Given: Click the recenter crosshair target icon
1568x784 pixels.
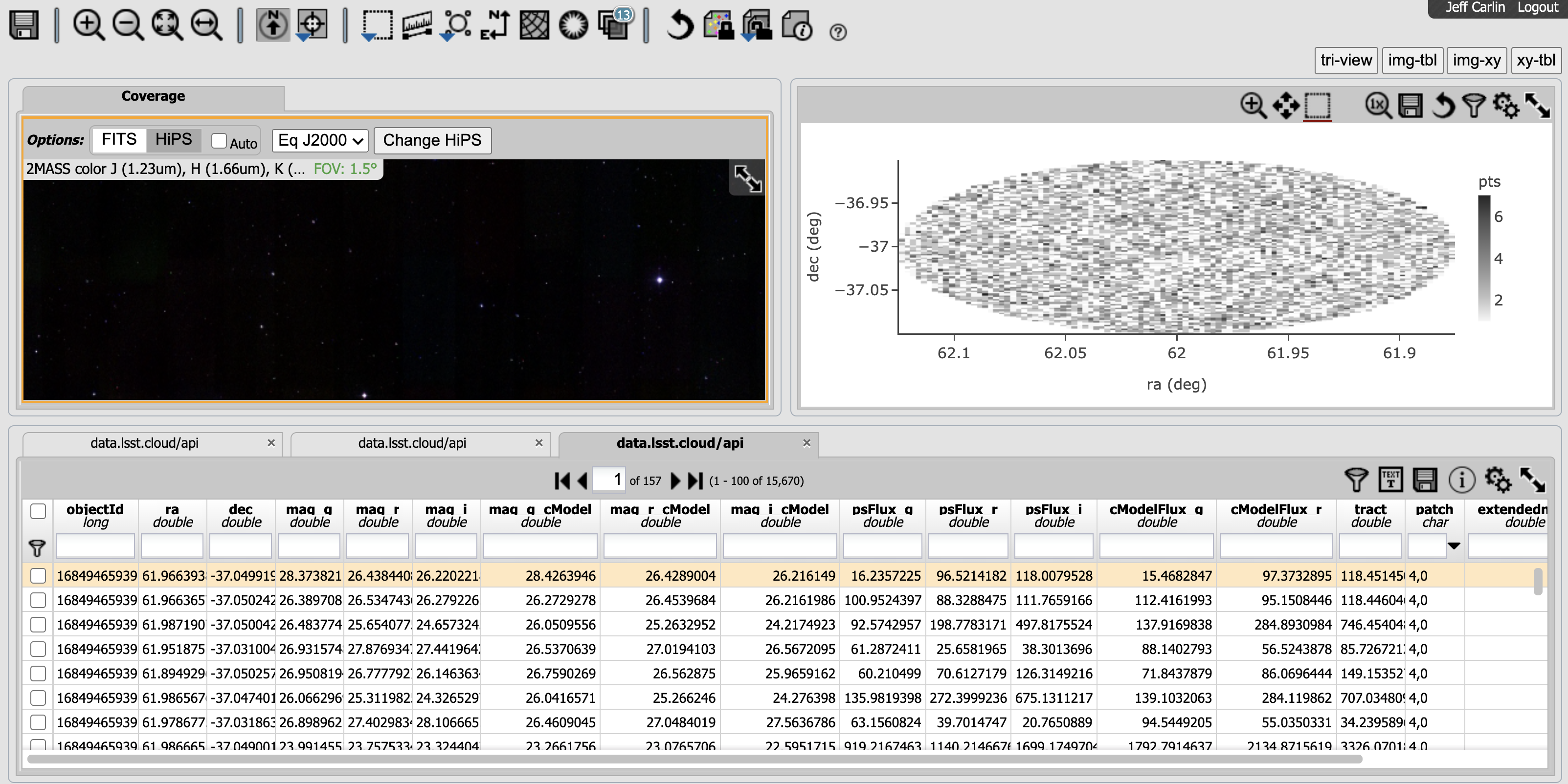Looking at the screenshot, I should pyautogui.click(x=312, y=25).
